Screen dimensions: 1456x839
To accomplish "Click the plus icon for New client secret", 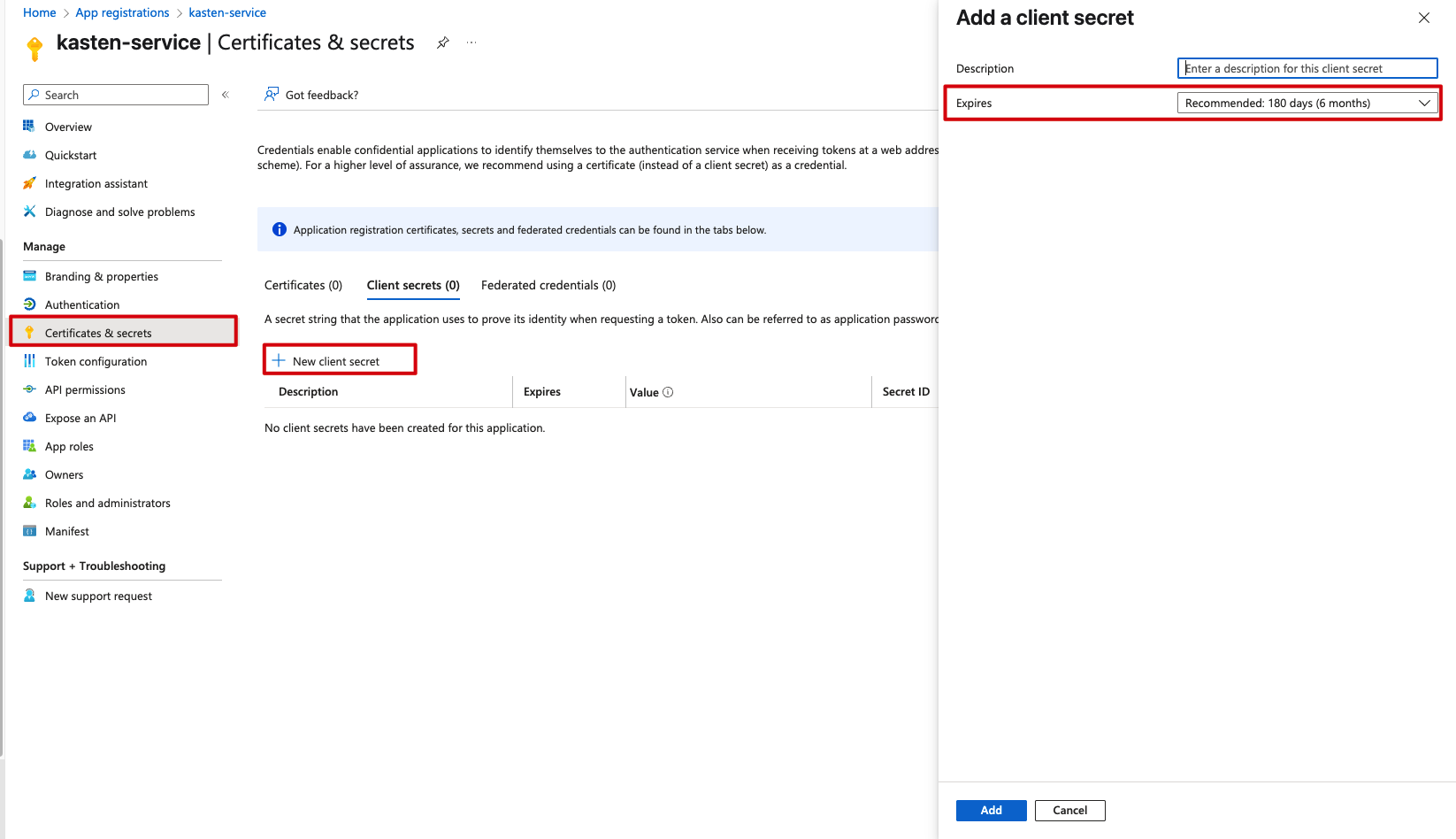I will coord(279,360).
